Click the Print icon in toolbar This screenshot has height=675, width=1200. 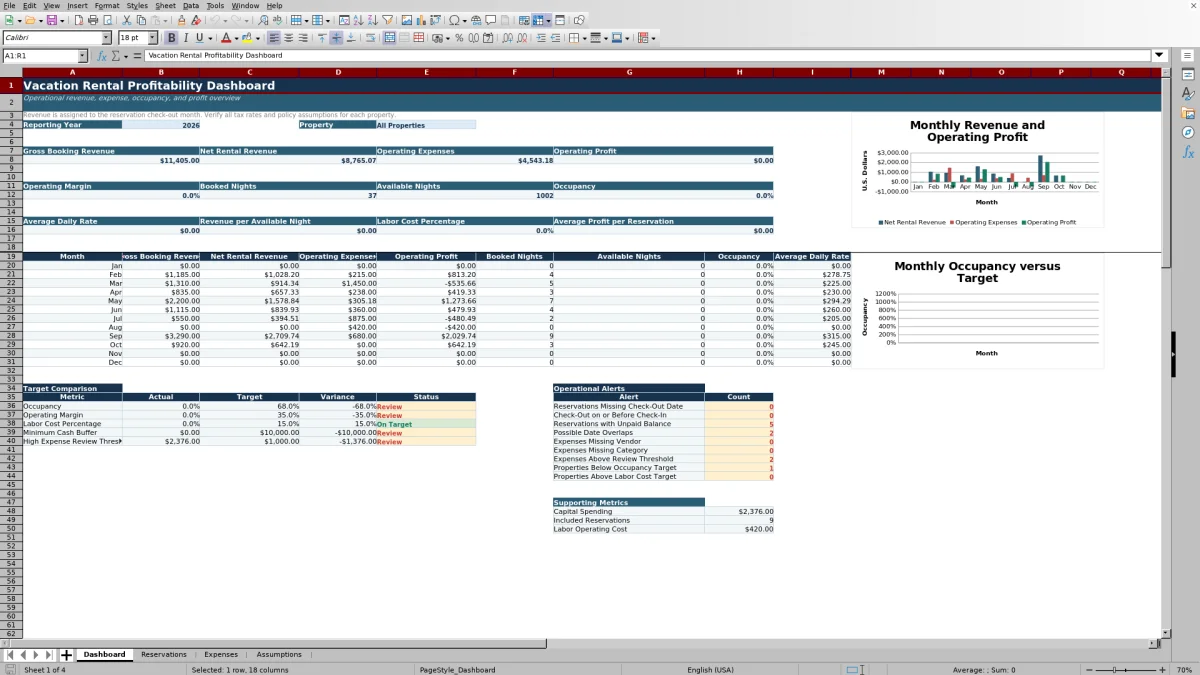[93, 20]
